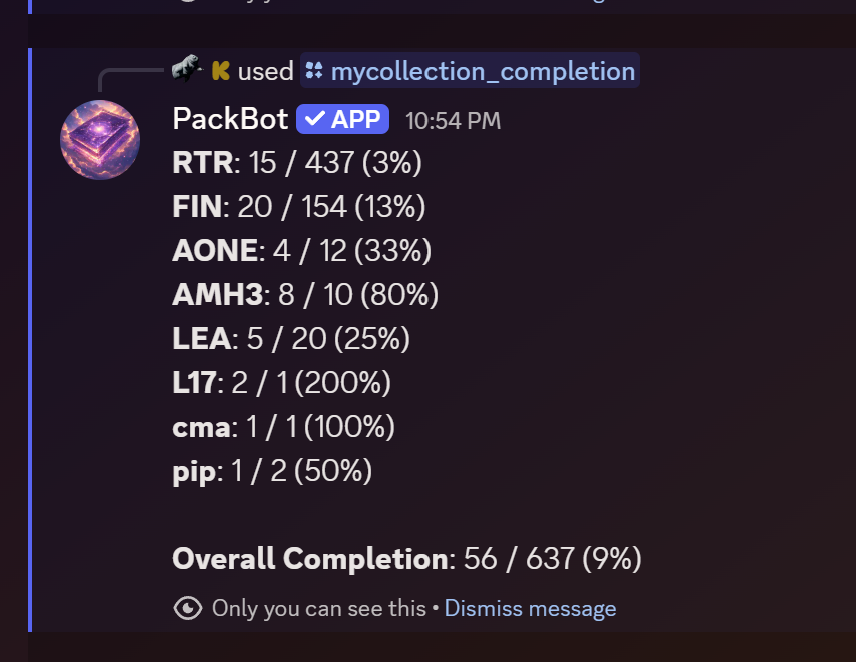Select the gold K emoji beside the avatar

point(222,70)
